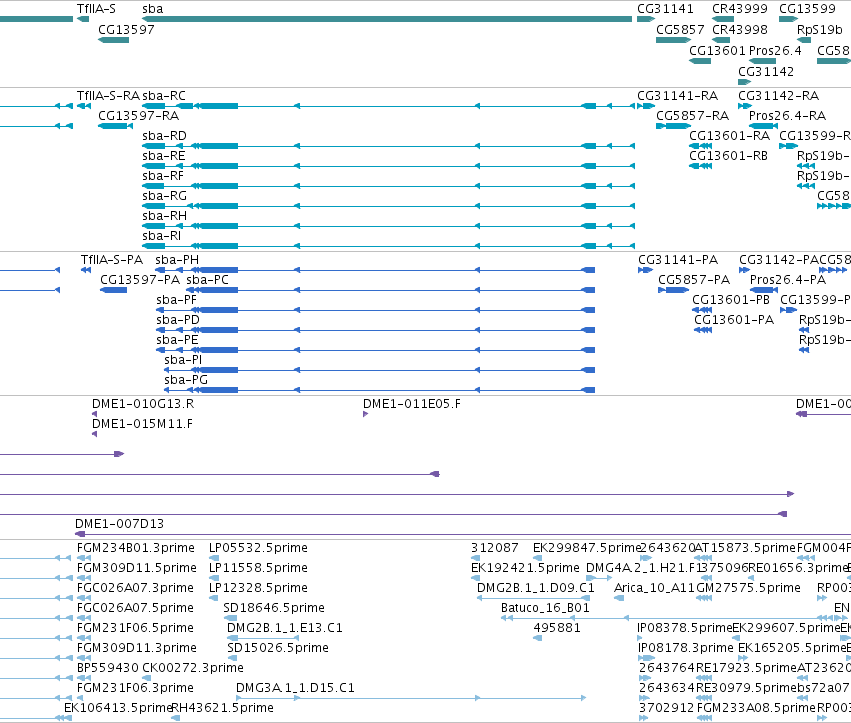Select transcript Pros26.4-RA
This screenshot has height=723, width=851.
[x=788, y=116]
